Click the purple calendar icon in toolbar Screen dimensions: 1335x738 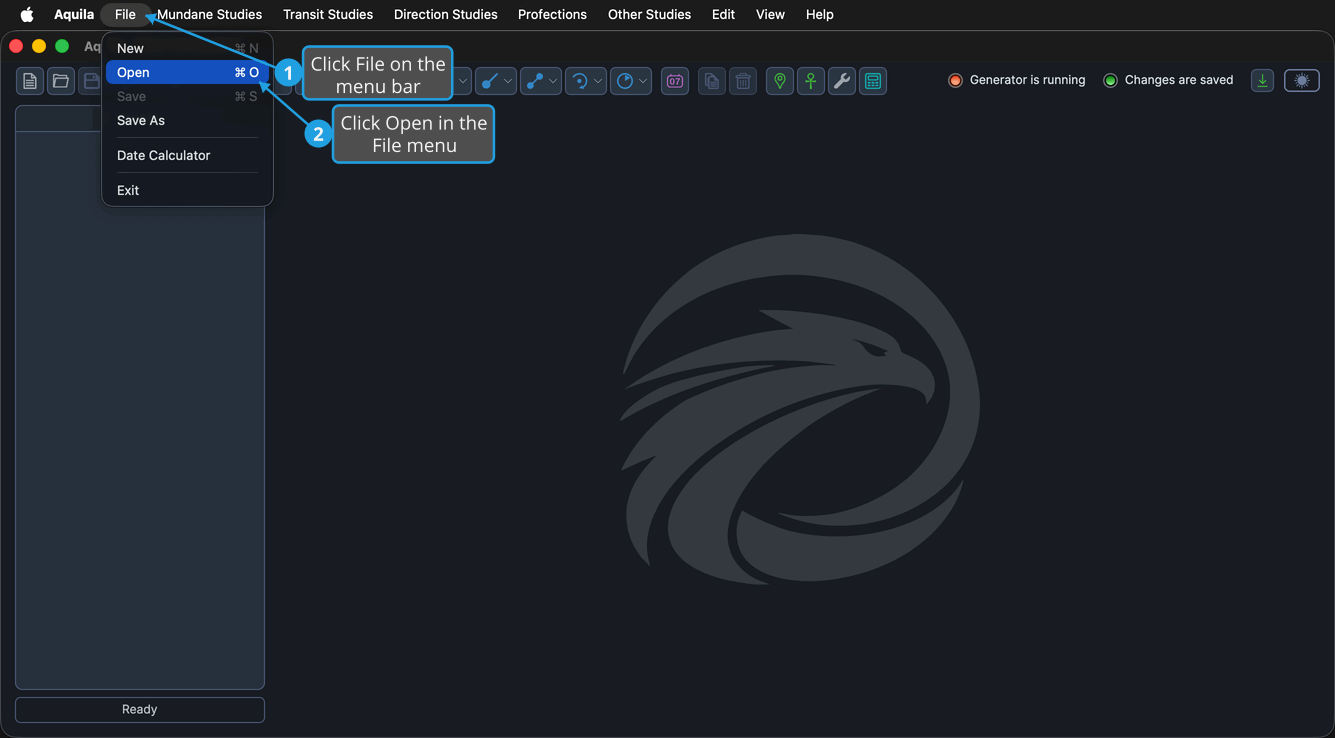[x=675, y=82]
